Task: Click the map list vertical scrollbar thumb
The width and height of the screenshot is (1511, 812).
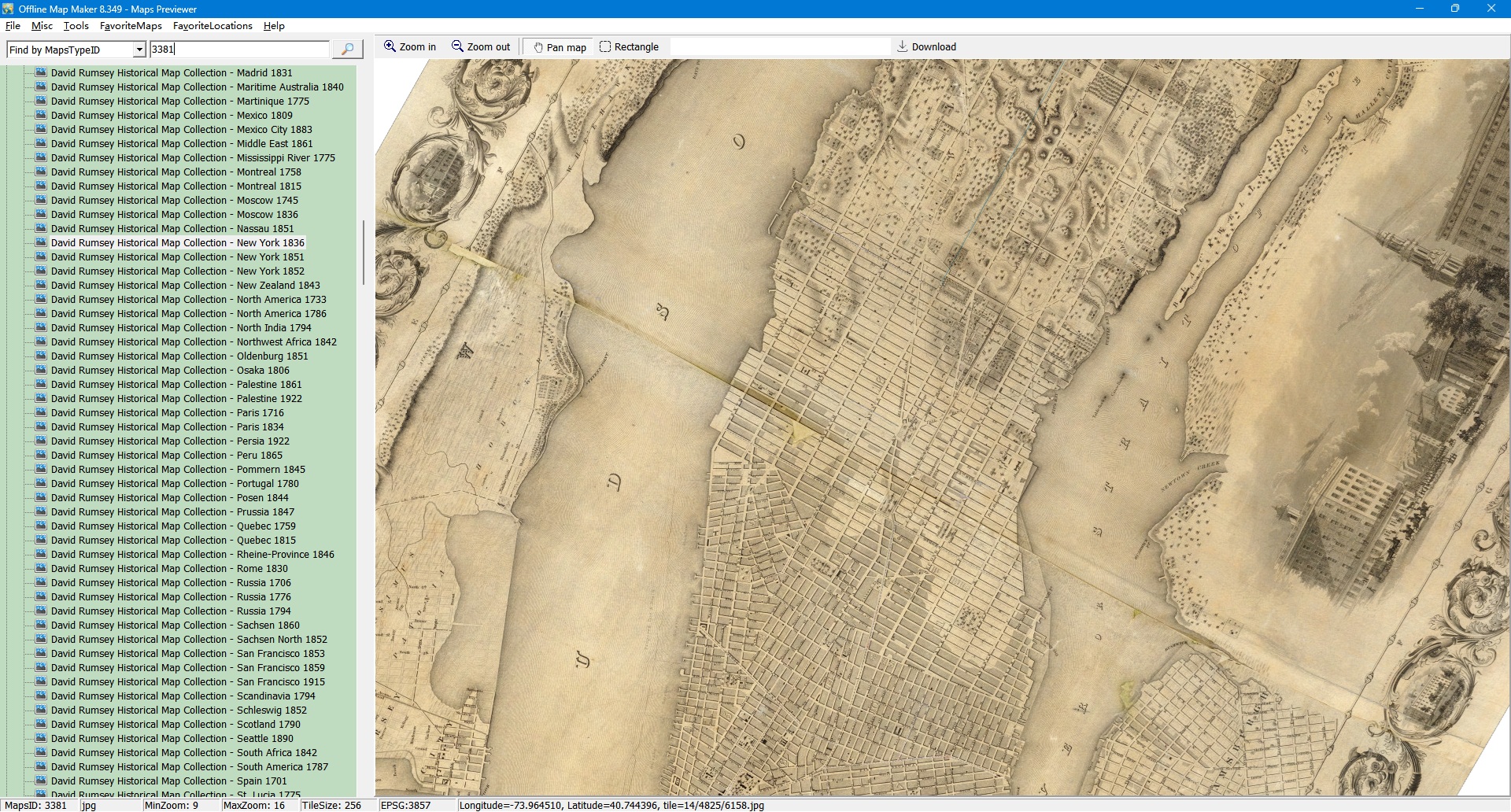Action: 363,252
